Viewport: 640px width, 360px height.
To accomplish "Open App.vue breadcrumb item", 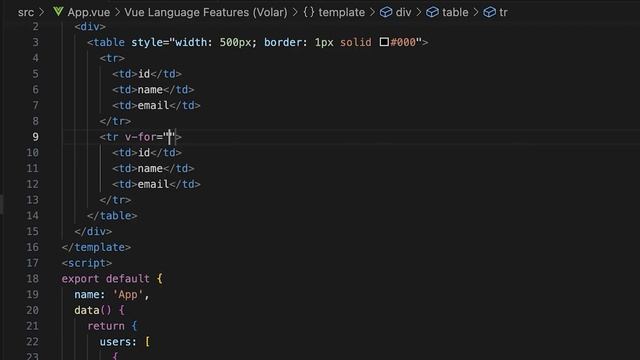I will 89,12.
